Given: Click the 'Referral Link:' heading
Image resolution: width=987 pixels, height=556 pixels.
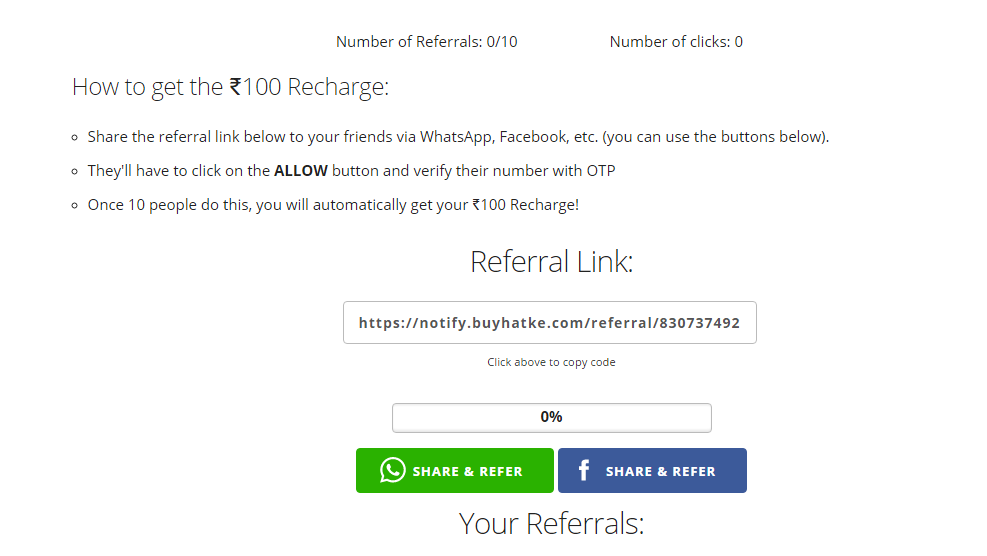Looking at the screenshot, I should coord(551,262).
